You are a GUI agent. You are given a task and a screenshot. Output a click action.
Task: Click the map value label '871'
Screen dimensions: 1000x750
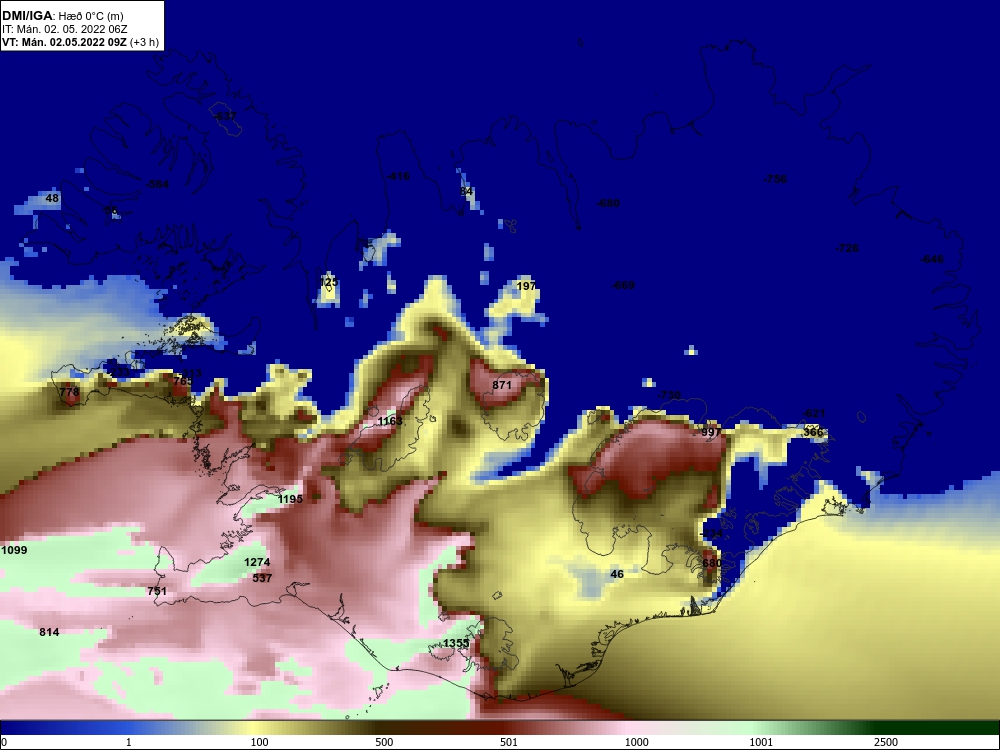(x=502, y=385)
